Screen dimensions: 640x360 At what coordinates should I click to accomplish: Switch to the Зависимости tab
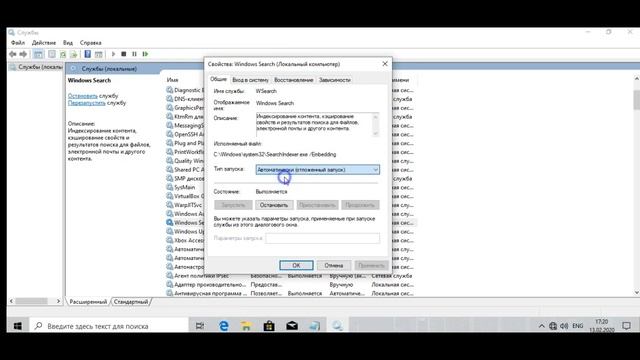pyautogui.click(x=335, y=80)
